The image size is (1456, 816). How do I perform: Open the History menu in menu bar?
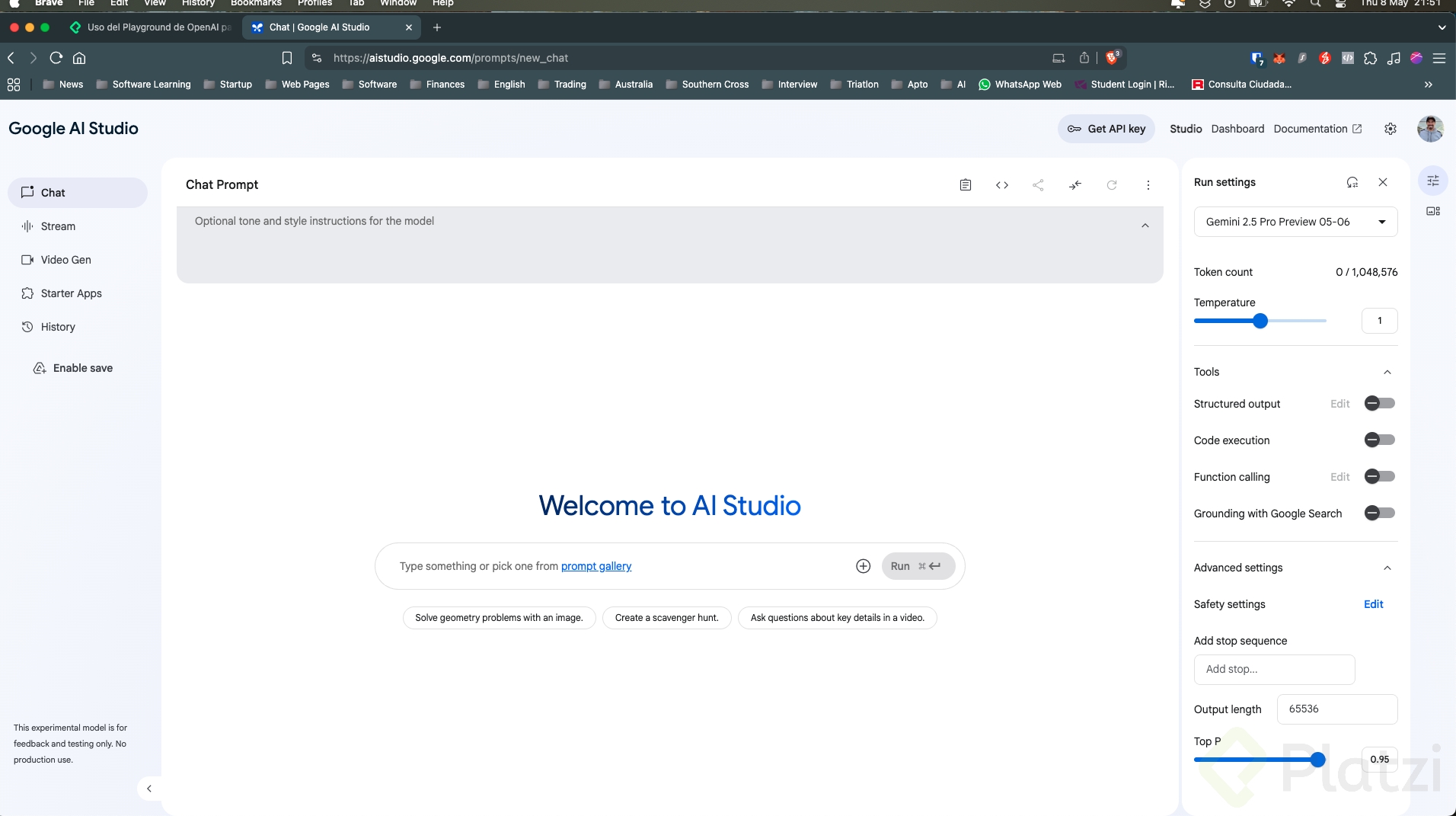(x=198, y=4)
